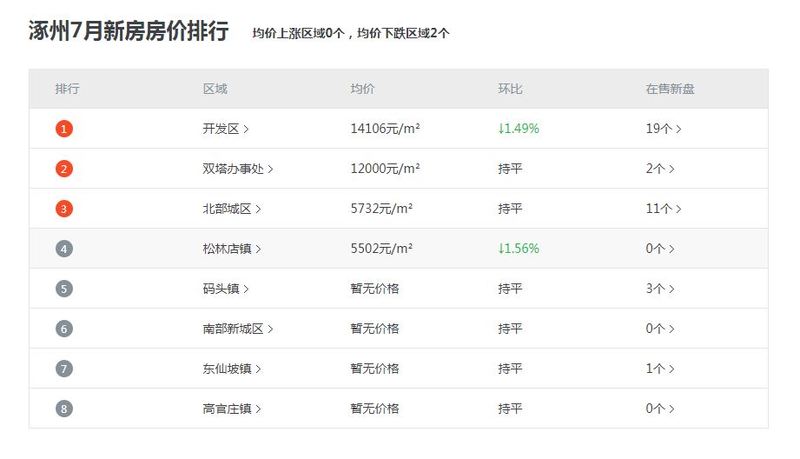
Task: Click 持平 in the 东仙坡镇 row
Action: 510,368
